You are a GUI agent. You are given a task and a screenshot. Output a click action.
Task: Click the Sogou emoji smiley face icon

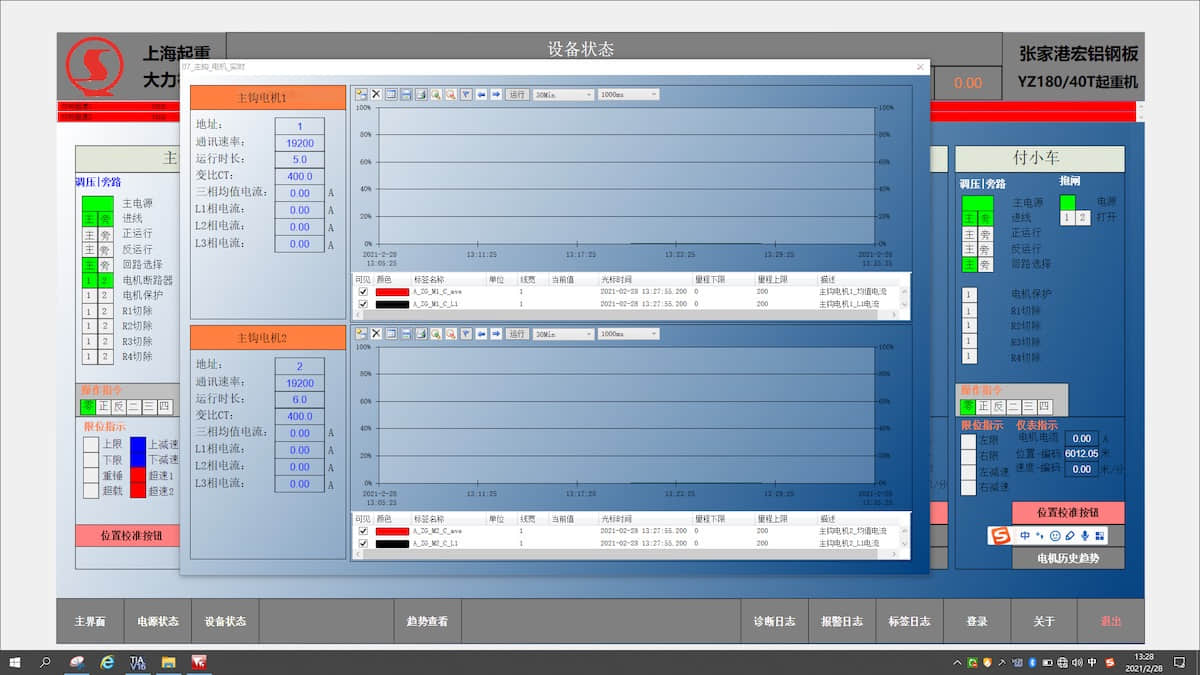pyautogui.click(x=1055, y=536)
